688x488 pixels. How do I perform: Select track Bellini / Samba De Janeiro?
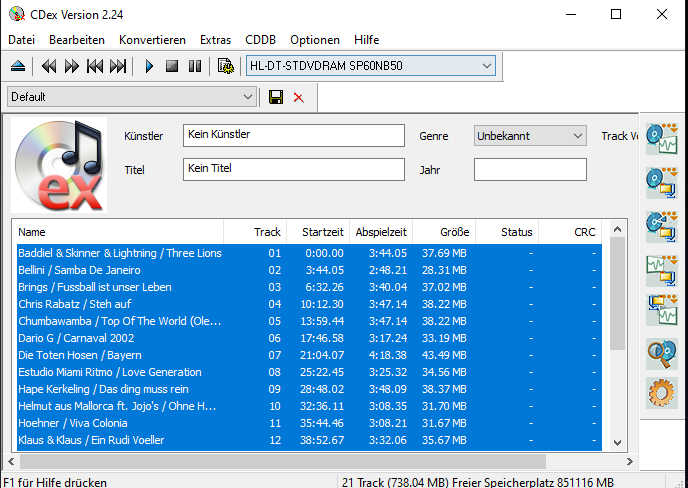coord(309,270)
